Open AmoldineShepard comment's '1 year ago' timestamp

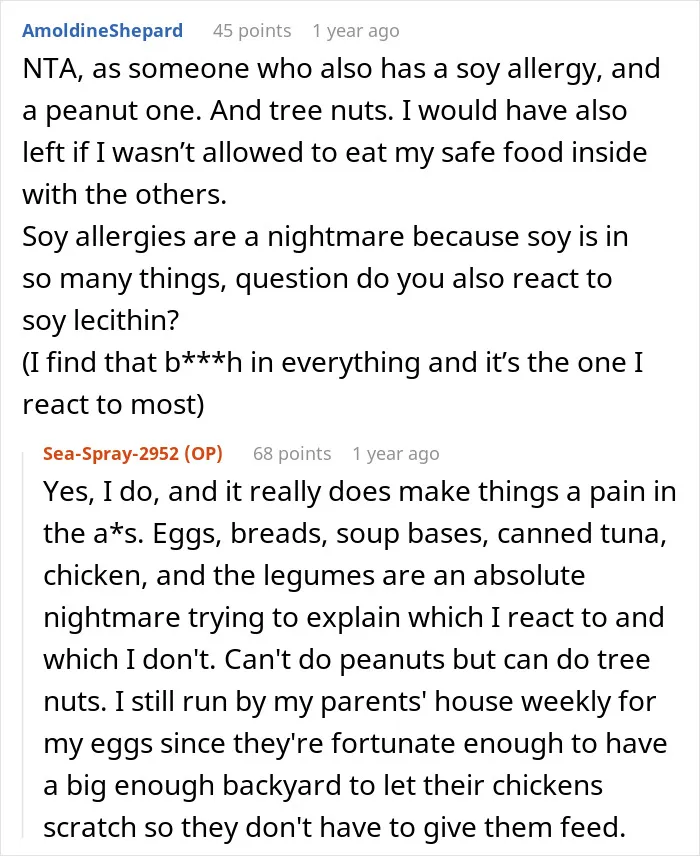click(x=356, y=31)
